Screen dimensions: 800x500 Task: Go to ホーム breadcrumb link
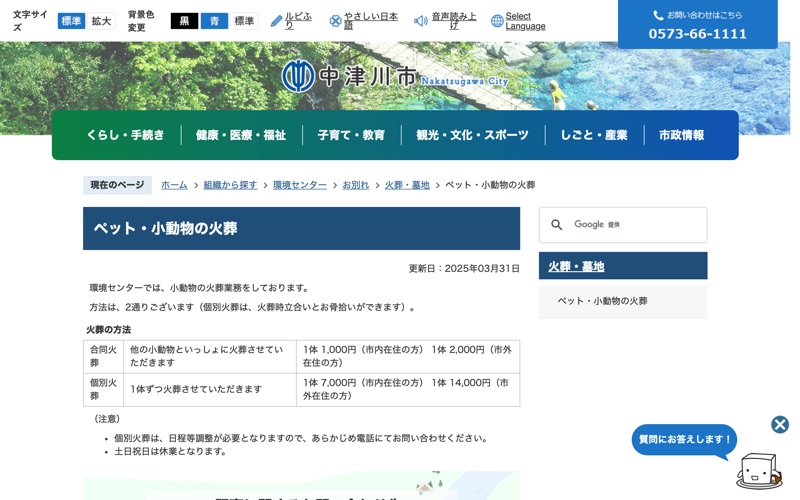174,185
